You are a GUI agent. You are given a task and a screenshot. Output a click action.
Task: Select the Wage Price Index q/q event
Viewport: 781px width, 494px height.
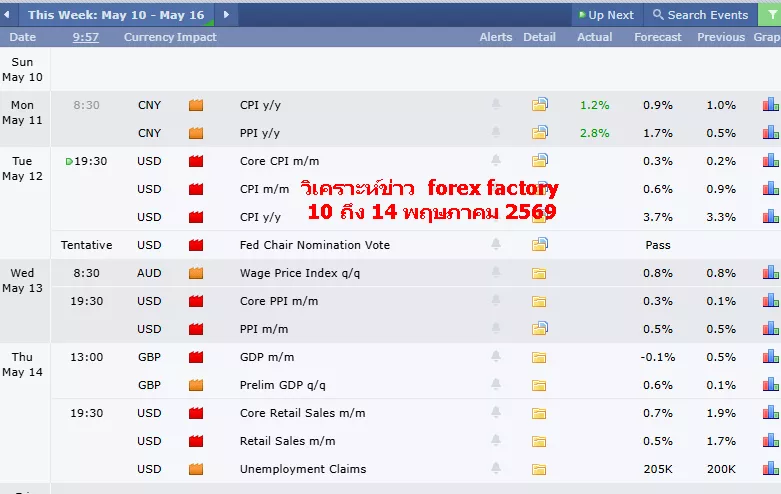coord(300,273)
